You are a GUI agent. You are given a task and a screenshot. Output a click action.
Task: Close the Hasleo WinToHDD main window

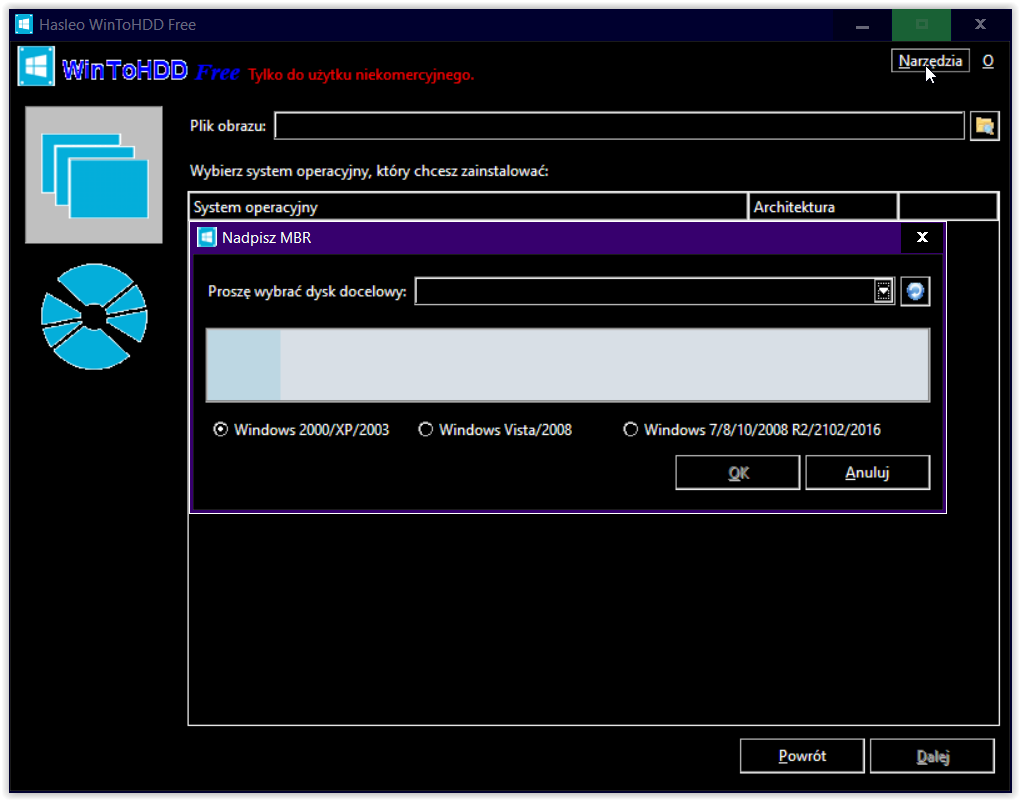(x=980, y=25)
